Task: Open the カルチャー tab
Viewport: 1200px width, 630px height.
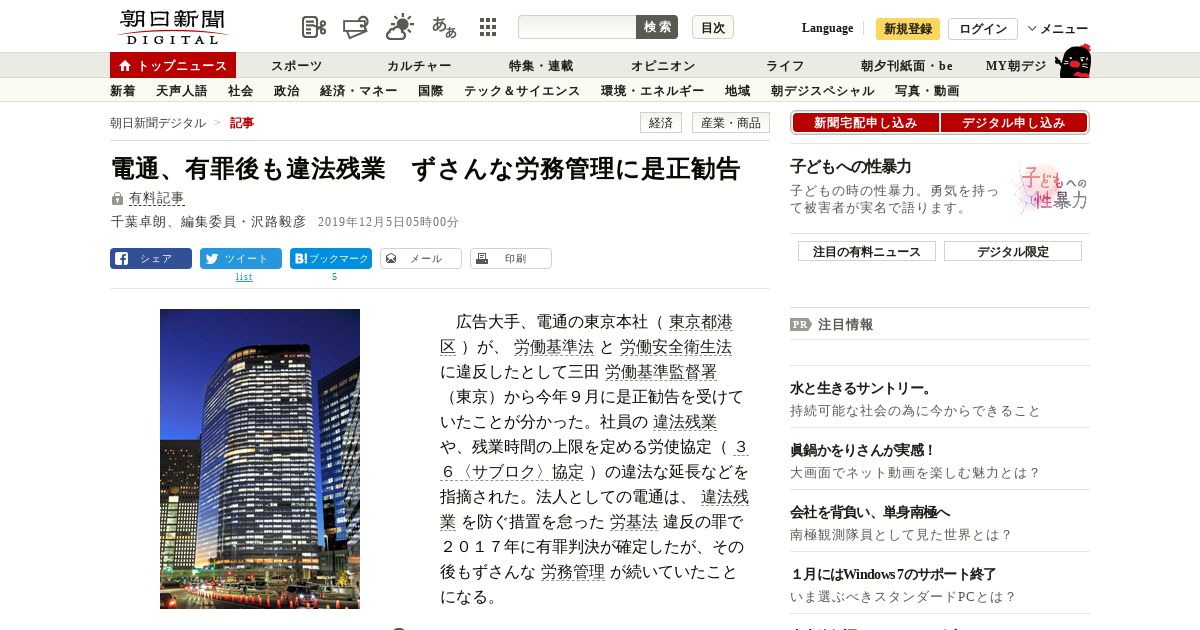Action: pos(419,66)
